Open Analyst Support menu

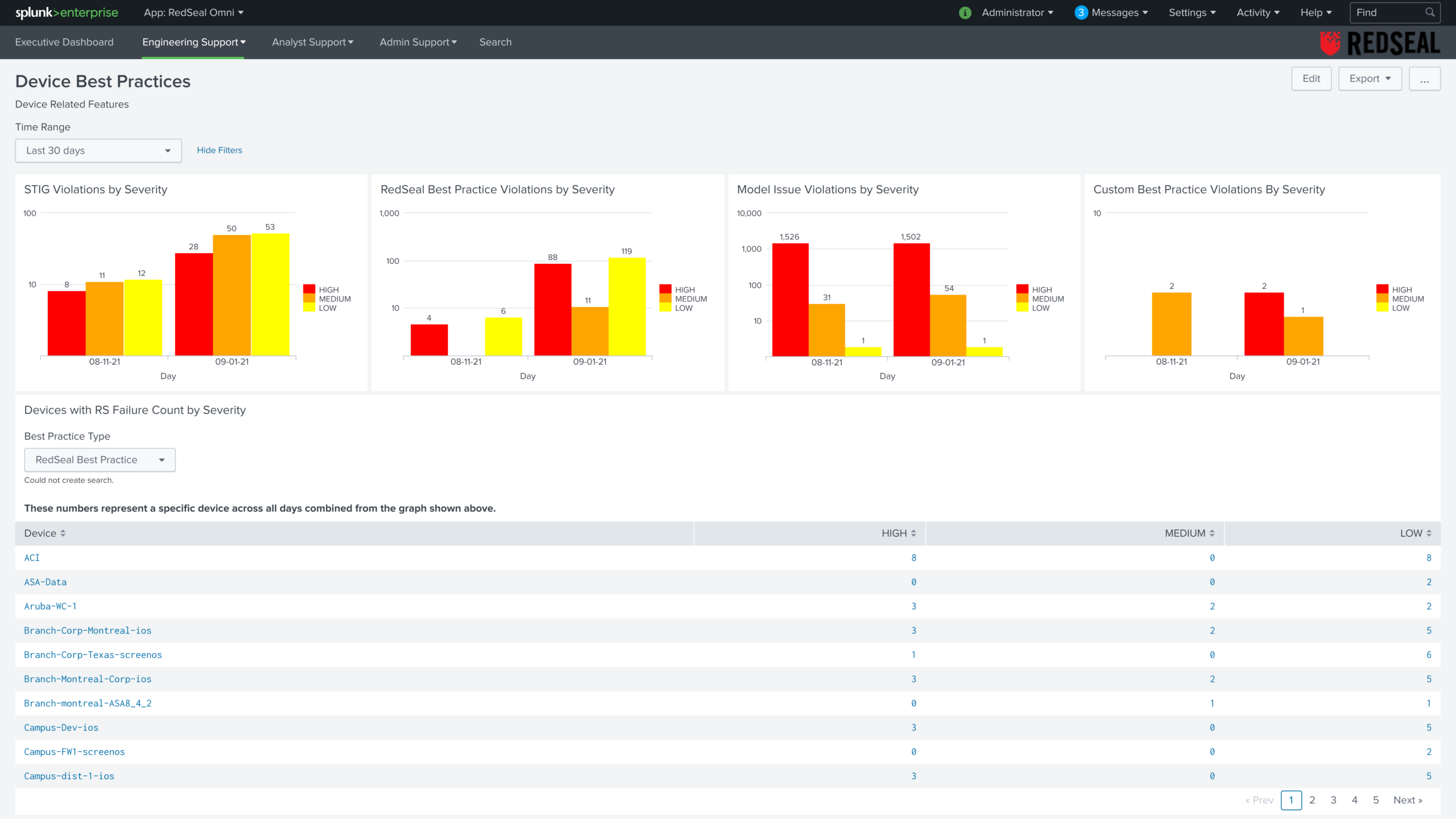click(313, 42)
